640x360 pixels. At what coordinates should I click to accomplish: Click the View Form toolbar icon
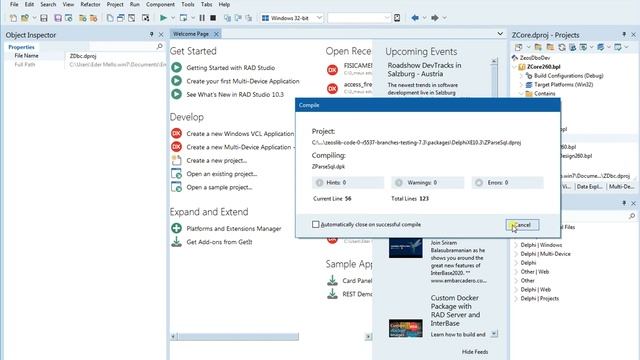[x=121, y=18]
